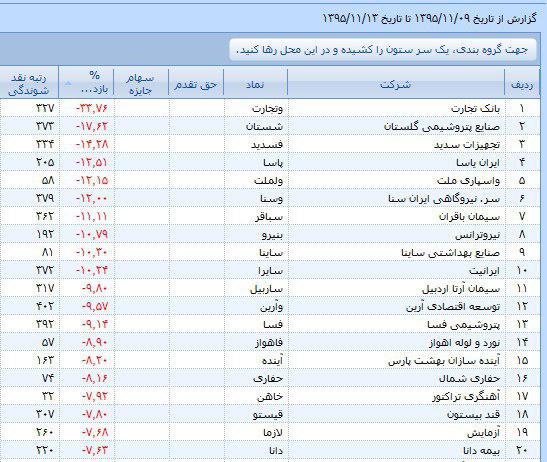Screen dimensions: 547x462
Task: Select company سر. نیروگاهی ایران سنا
Action: [444, 199]
